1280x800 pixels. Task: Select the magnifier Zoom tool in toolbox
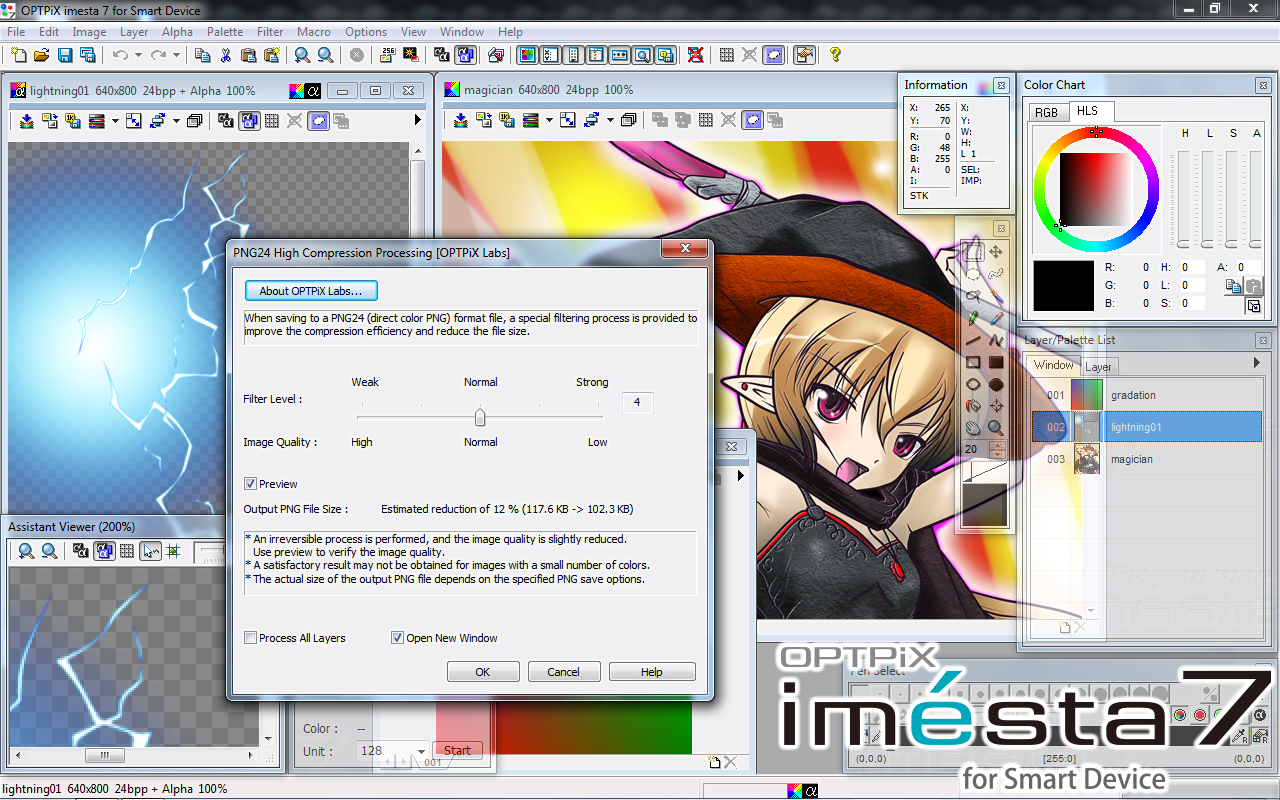pos(996,428)
